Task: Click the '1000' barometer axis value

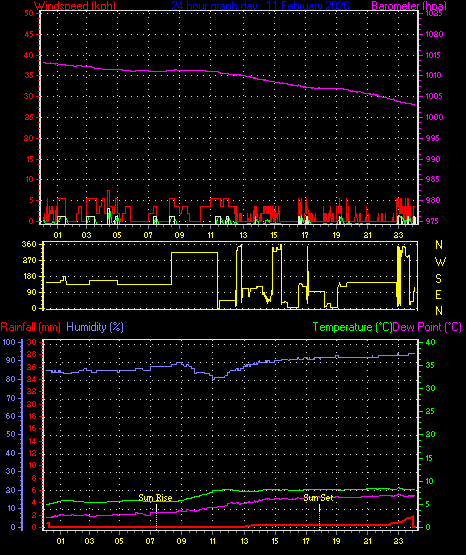Action: click(434, 117)
